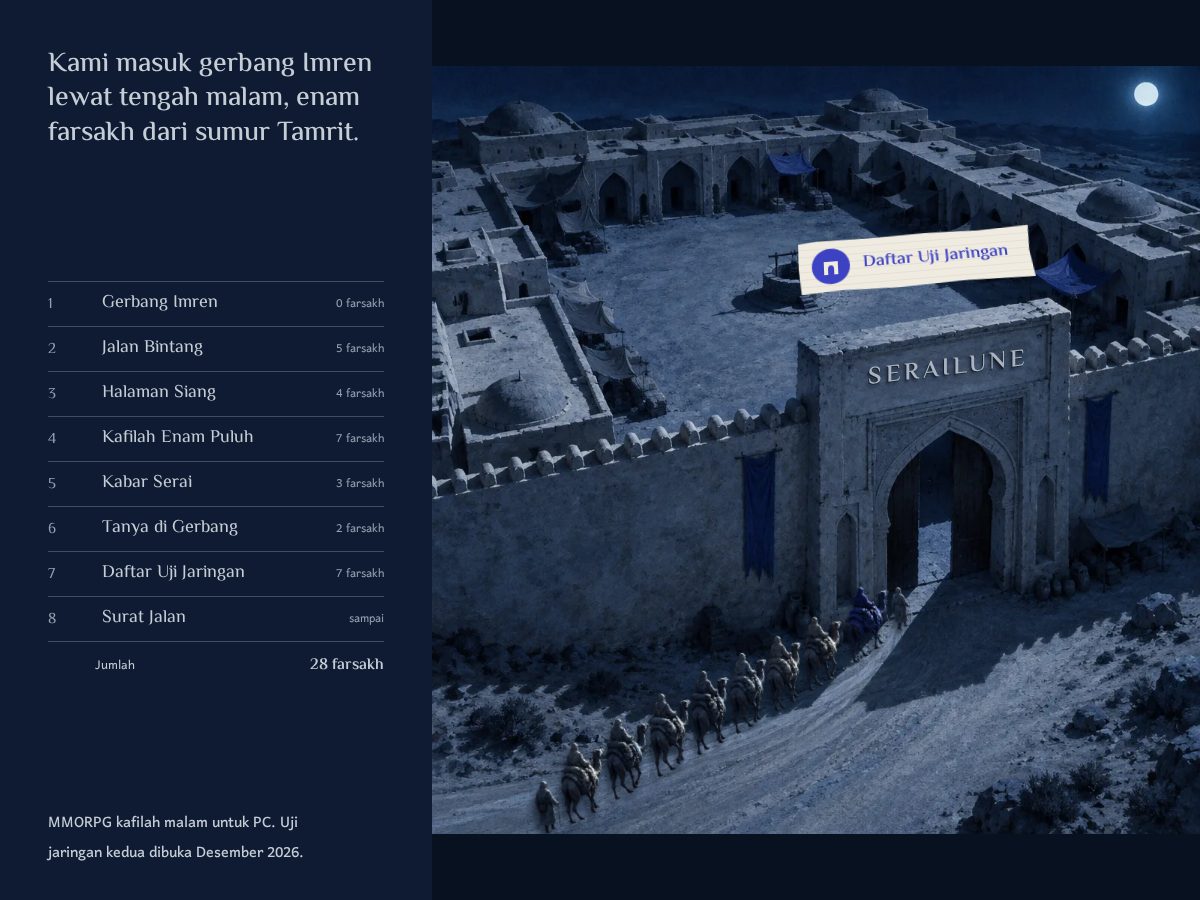The width and height of the screenshot is (1200, 900).
Task: Select the Gerbang Imren list entry
Action: point(216,304)
